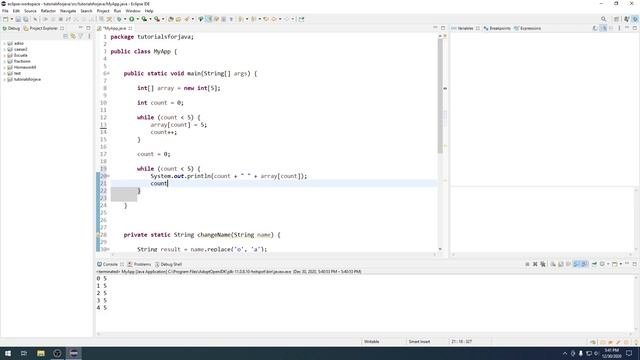Switch to the Breakpoints tab
Viewport: 640px width, 360px height.
tap(497, 28)
